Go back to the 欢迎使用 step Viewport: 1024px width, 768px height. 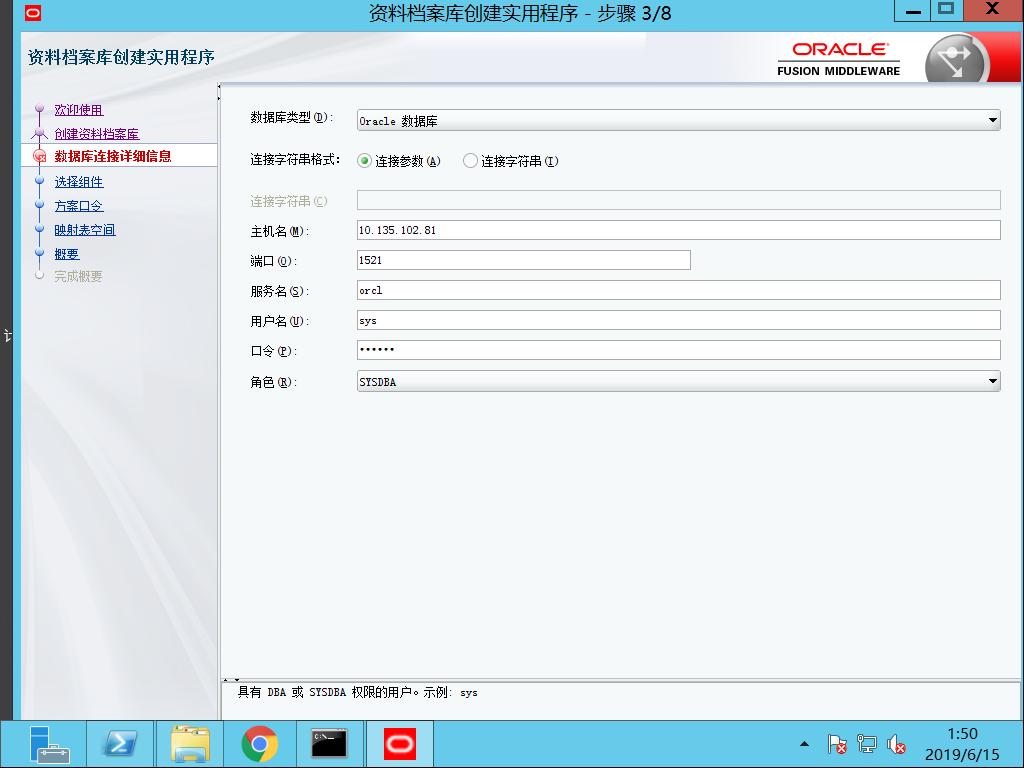[x=78, y=110]
